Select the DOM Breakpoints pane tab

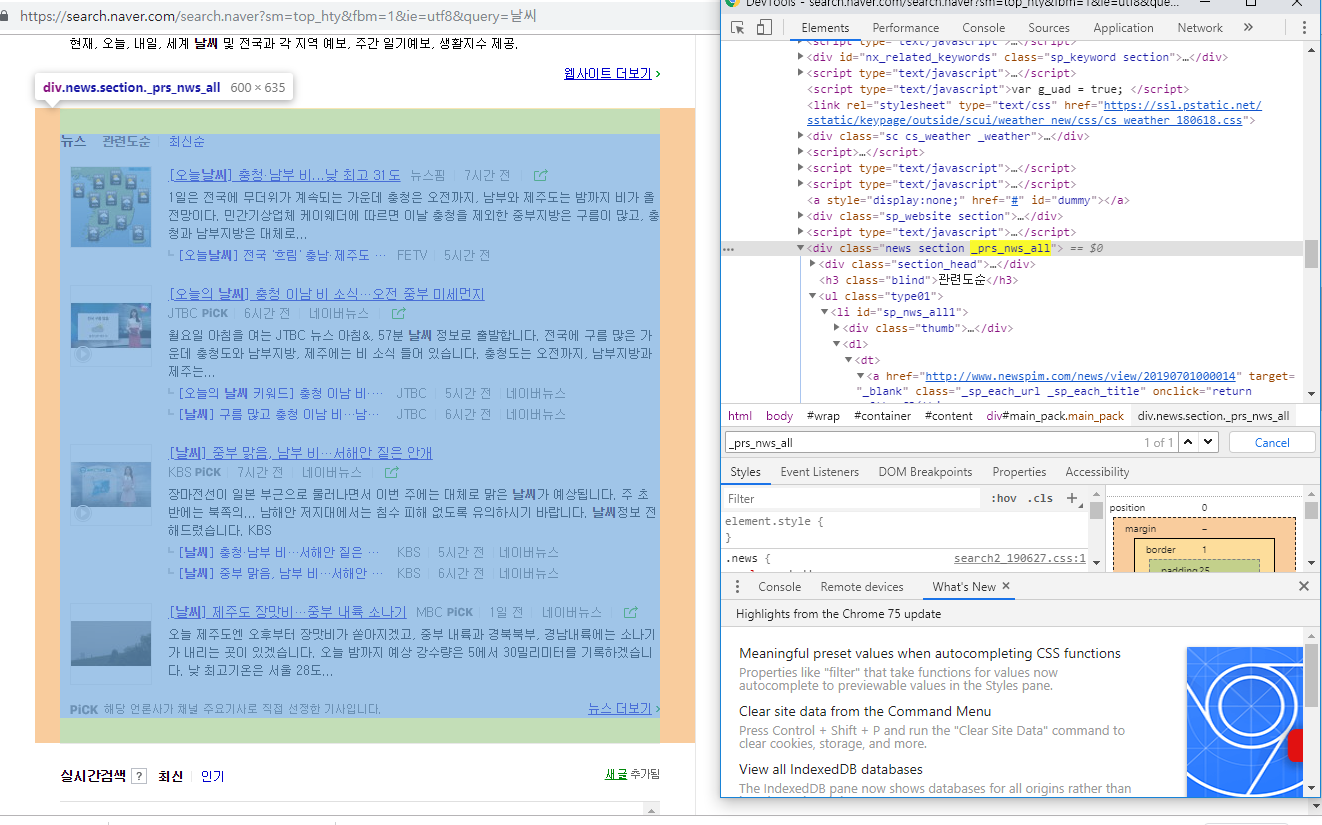(x=925, y=472)
